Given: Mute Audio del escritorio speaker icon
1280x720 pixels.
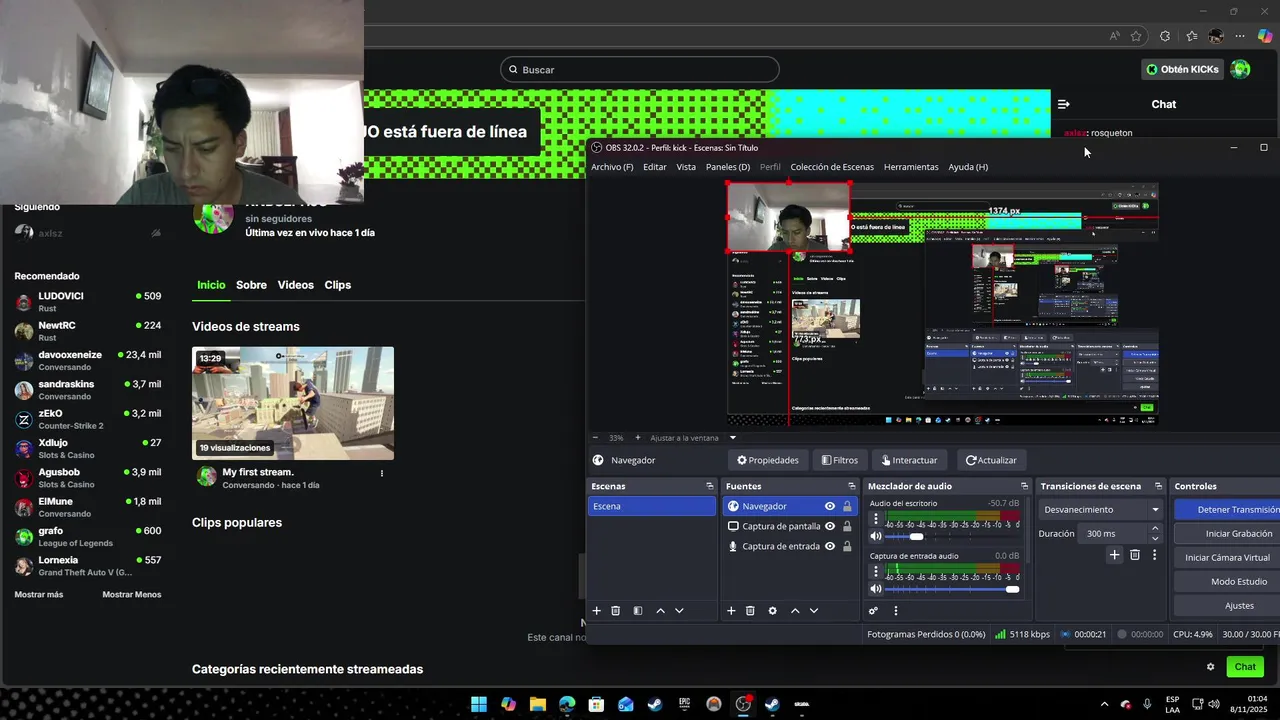Looking at the screenshot, I should [876, 537].
